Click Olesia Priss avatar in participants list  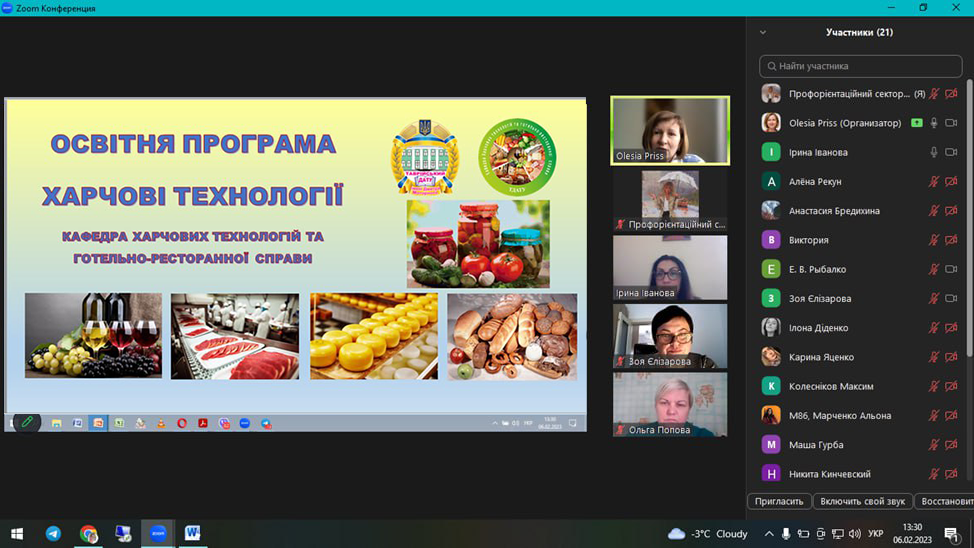tap(771, 122)
